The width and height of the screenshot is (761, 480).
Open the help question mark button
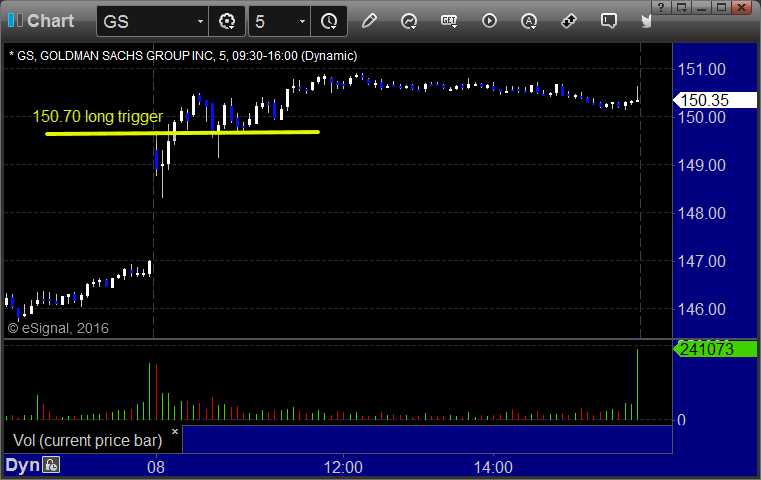tap(661, 7)
